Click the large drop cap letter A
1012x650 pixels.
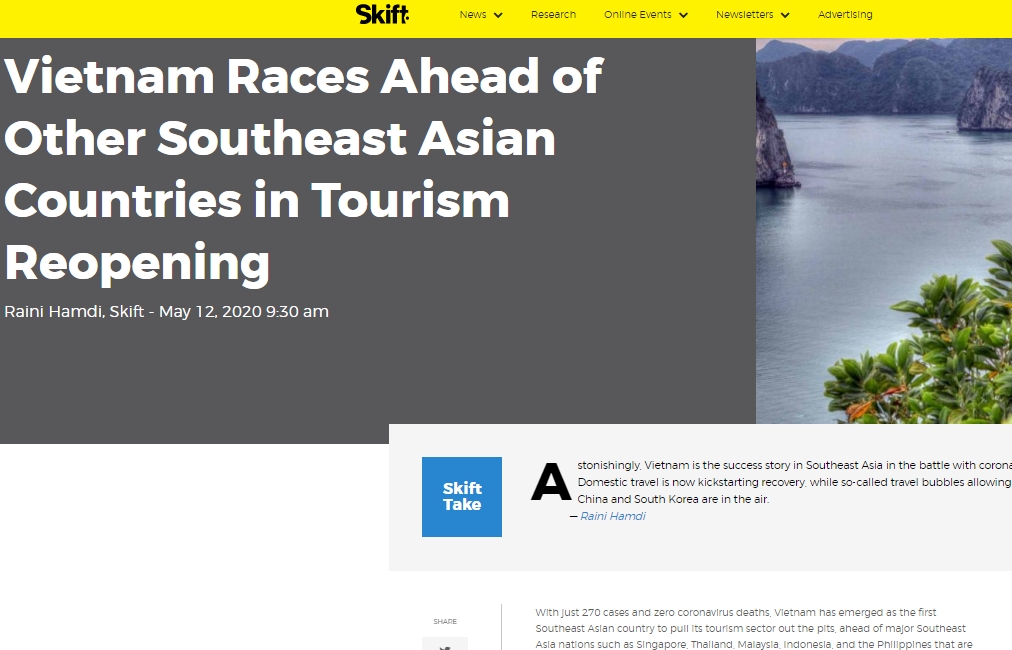(551, 482)
